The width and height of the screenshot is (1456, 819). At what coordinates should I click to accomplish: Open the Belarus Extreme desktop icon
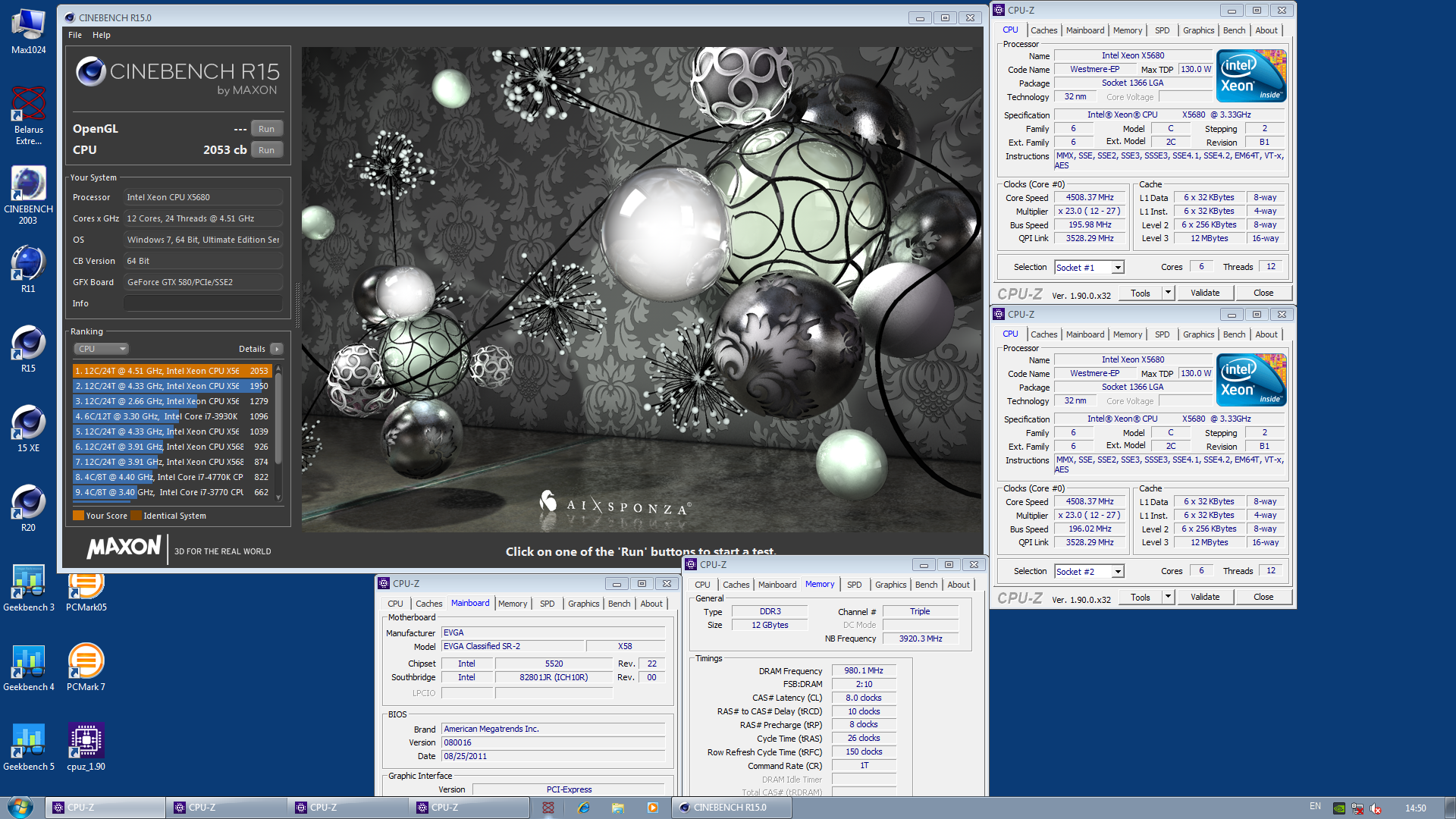[x=28, y=115]
